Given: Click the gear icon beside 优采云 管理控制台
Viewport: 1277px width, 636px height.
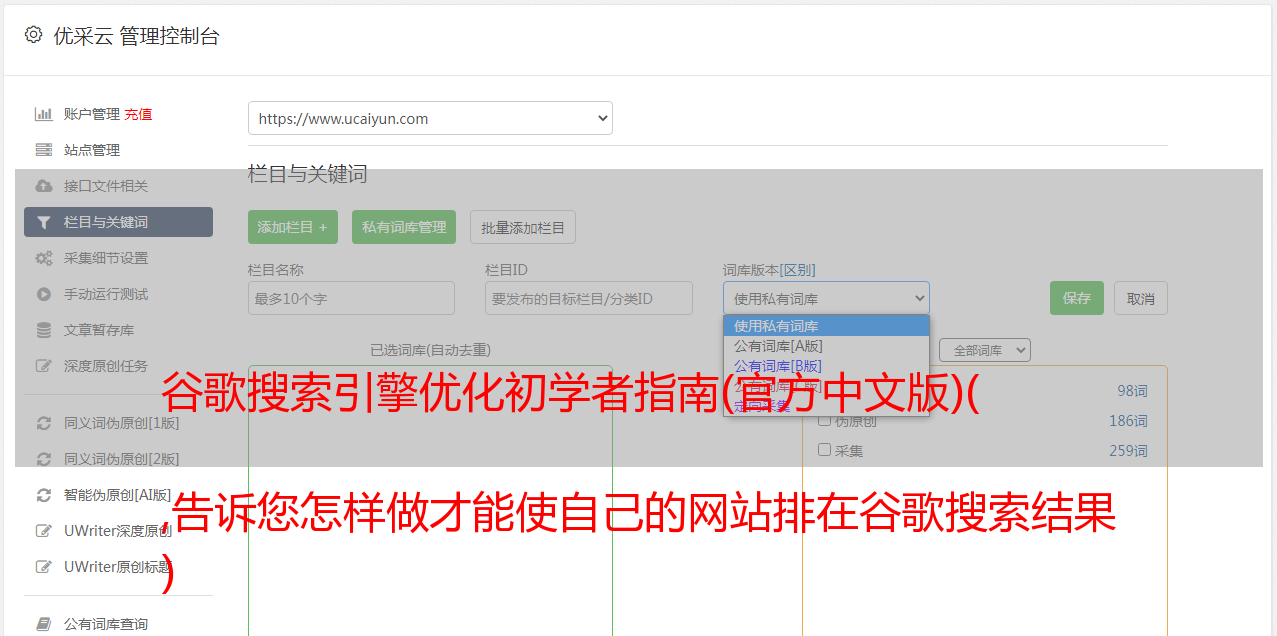Looking at the screenshot, I should tap(33, 35).
